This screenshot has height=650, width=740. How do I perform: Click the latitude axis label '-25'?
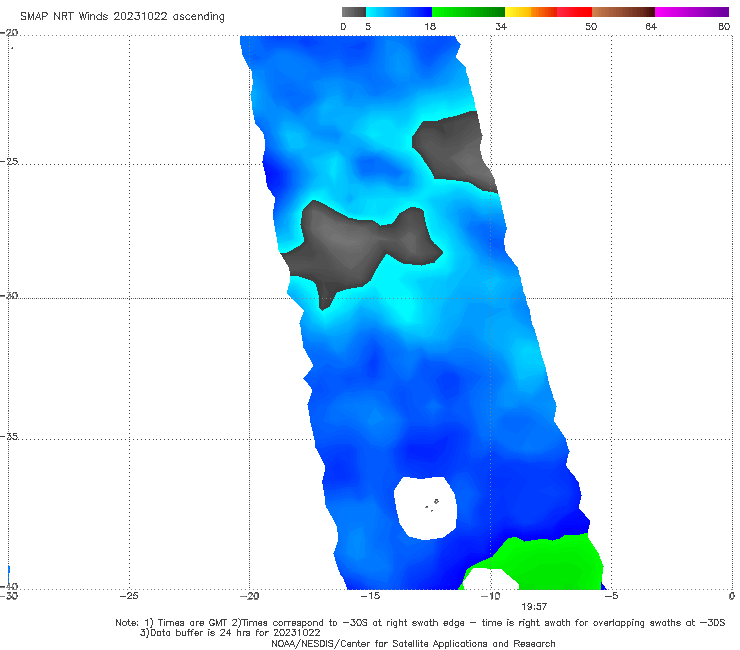[9, 161]
